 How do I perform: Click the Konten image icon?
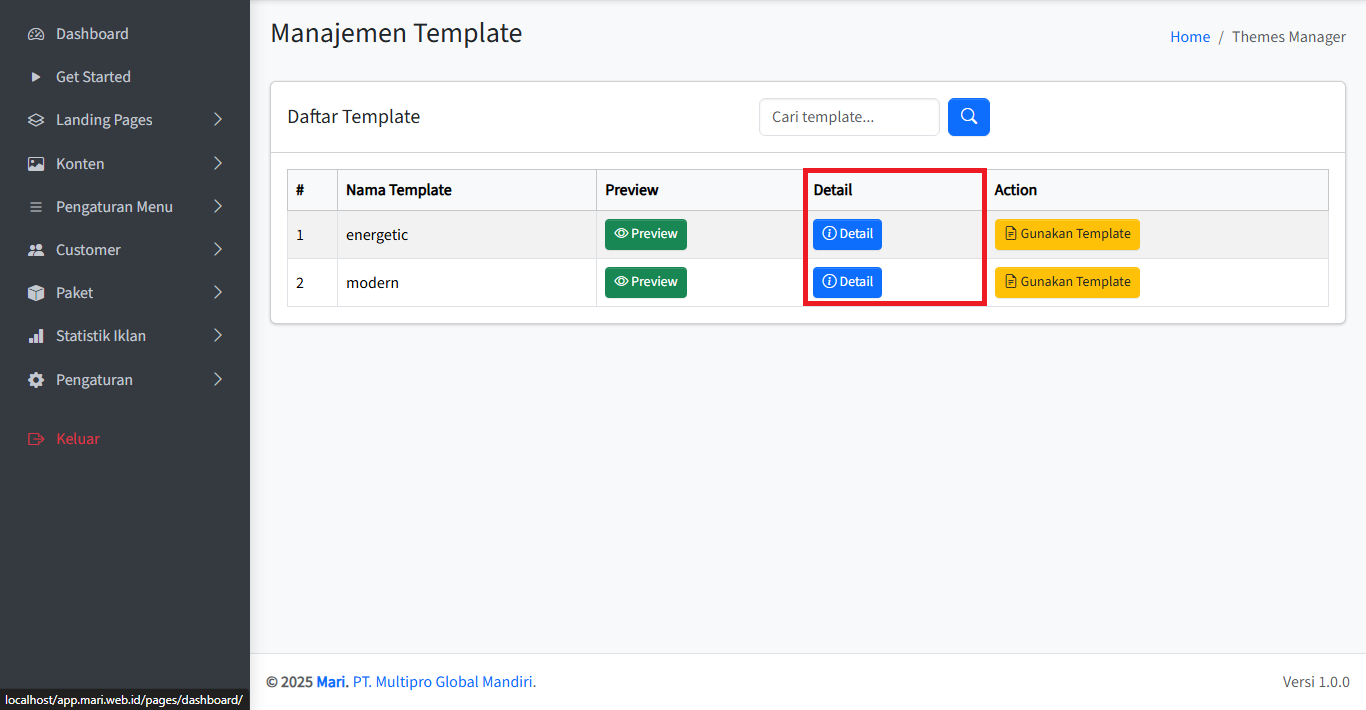[x=36, y=164]
